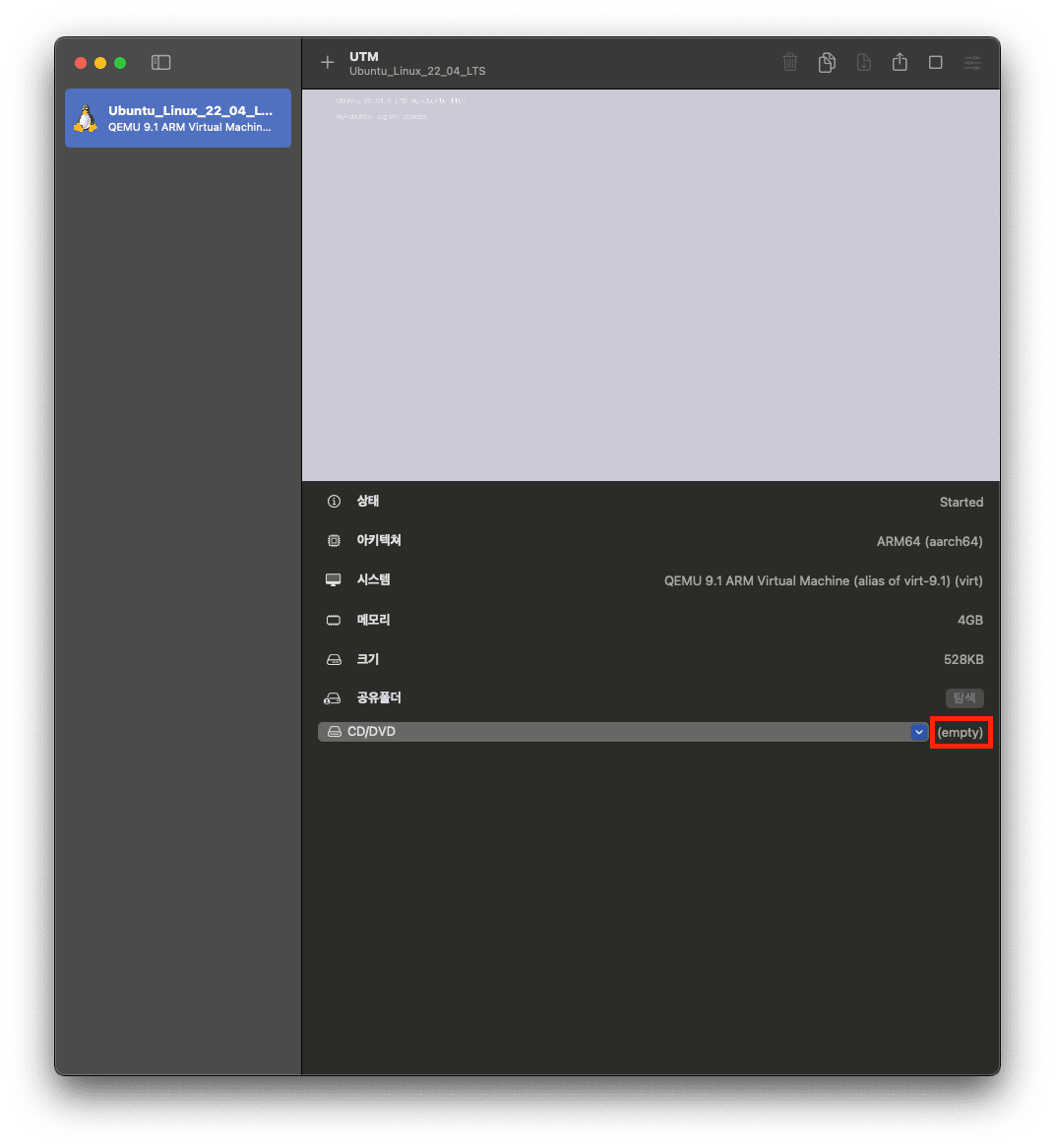
Task: Click the (empty) CD/DVD value
Action: (960, 732)
